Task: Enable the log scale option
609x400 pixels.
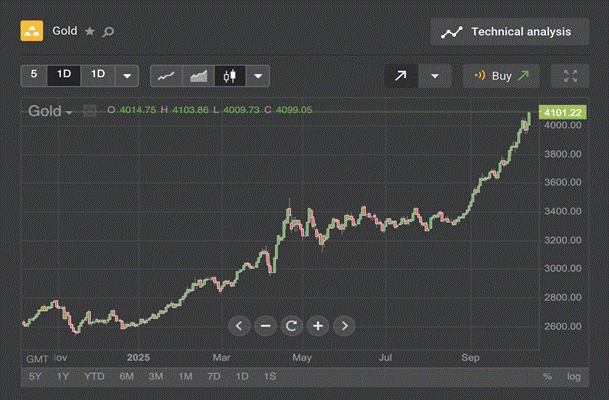Action: coord(573,376)
